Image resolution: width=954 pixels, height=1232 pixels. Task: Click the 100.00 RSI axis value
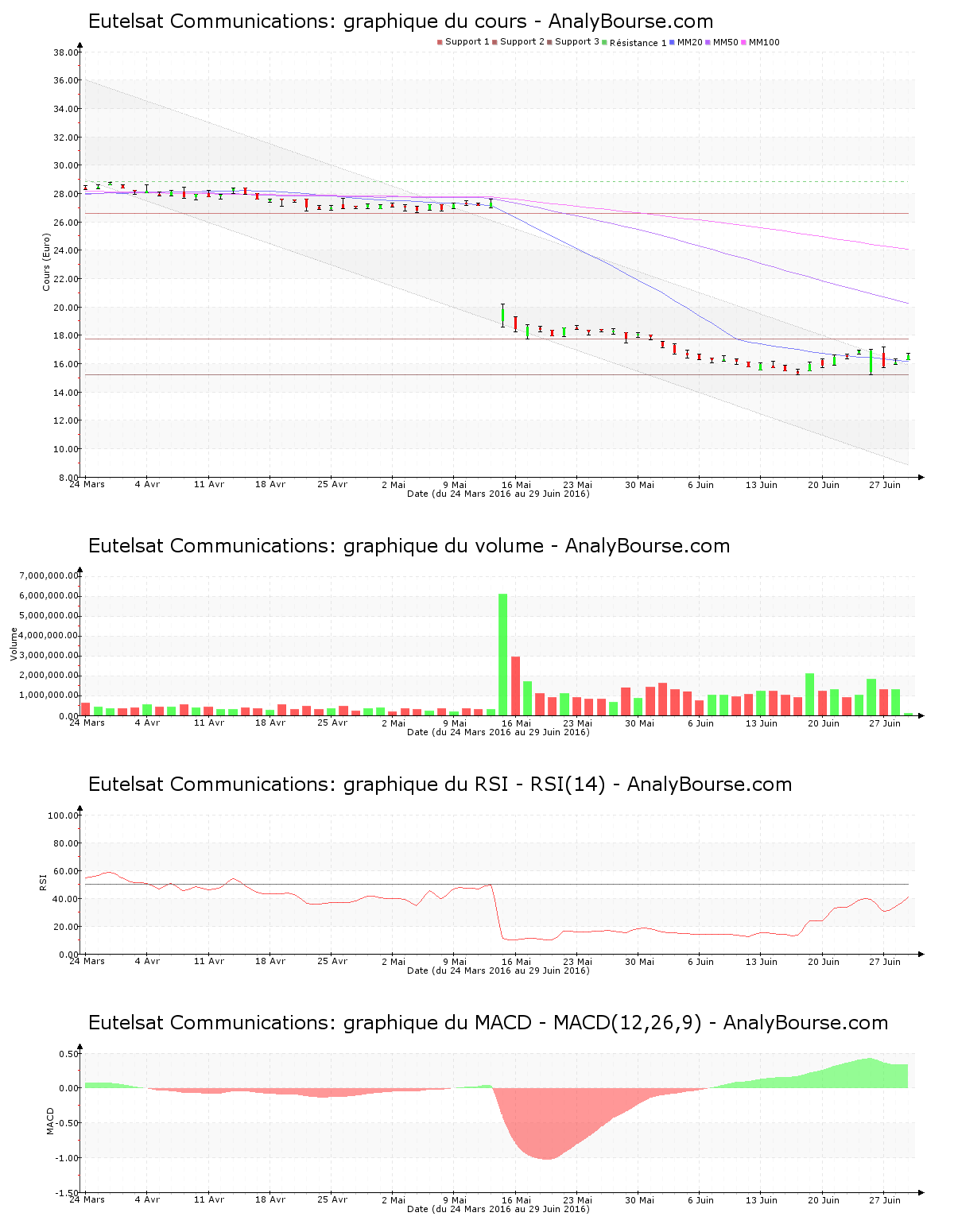click(x=64, y=816)
